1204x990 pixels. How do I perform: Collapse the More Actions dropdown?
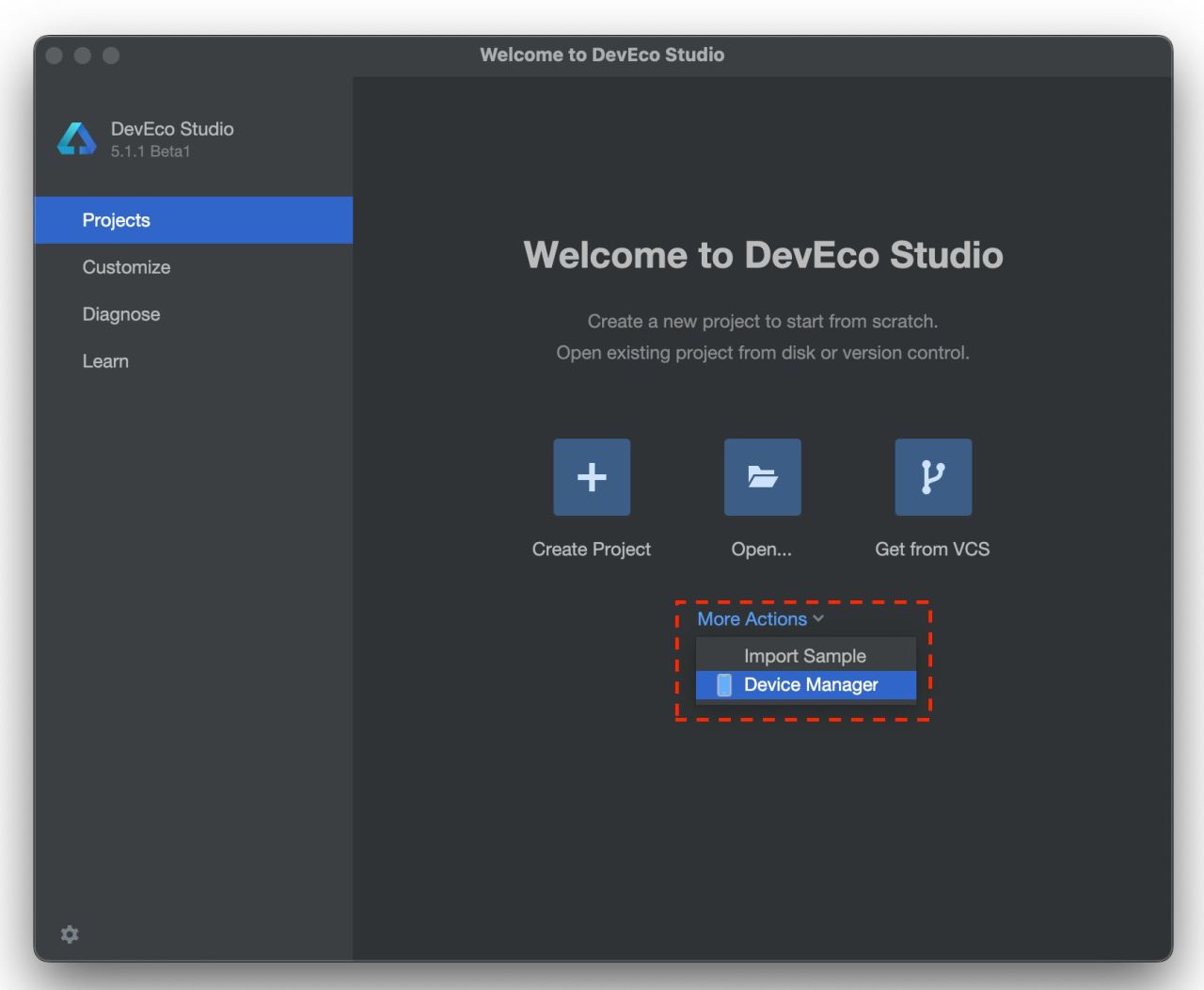(x=752, y=619)
